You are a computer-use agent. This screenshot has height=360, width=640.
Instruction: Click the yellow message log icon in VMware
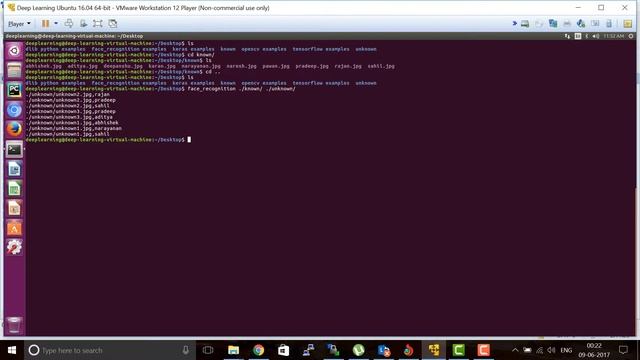(x=628, y=24)
